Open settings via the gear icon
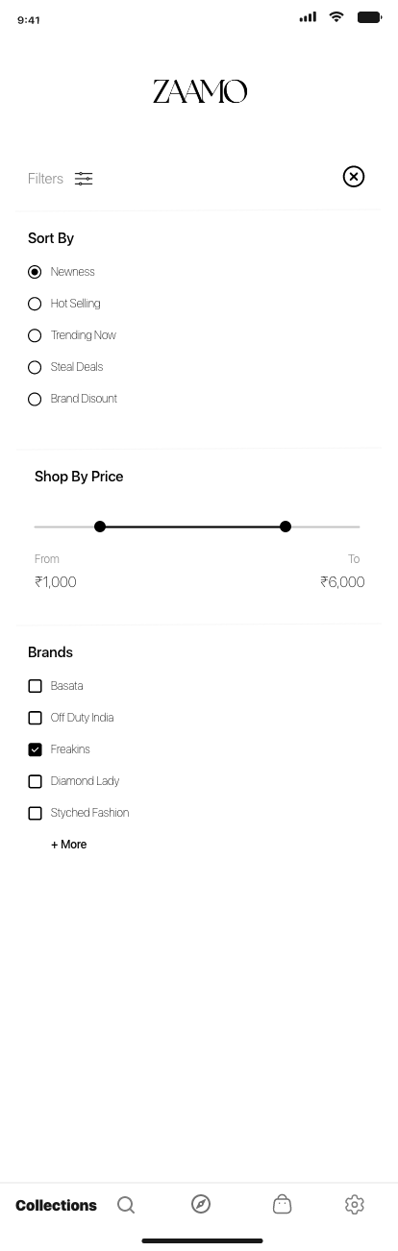The height and width of the screenshot is (1251, 398). point(354,1204)
